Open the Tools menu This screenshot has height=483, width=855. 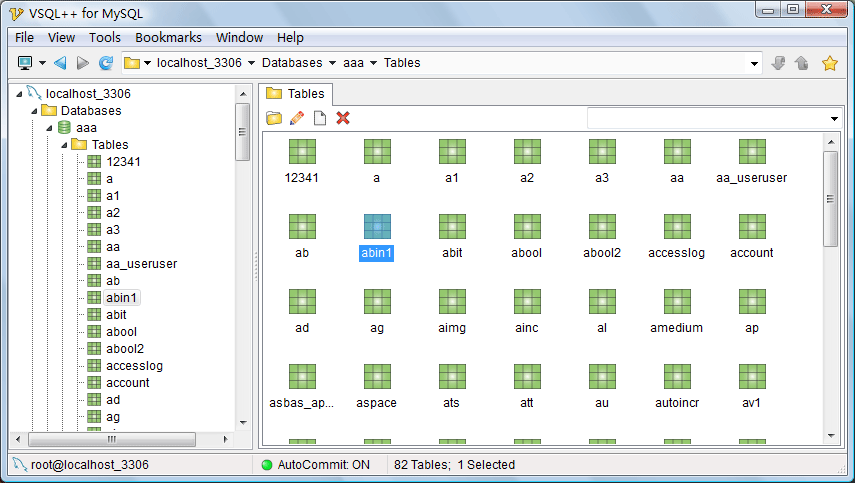pyautogui.click(x=105, y=37)
